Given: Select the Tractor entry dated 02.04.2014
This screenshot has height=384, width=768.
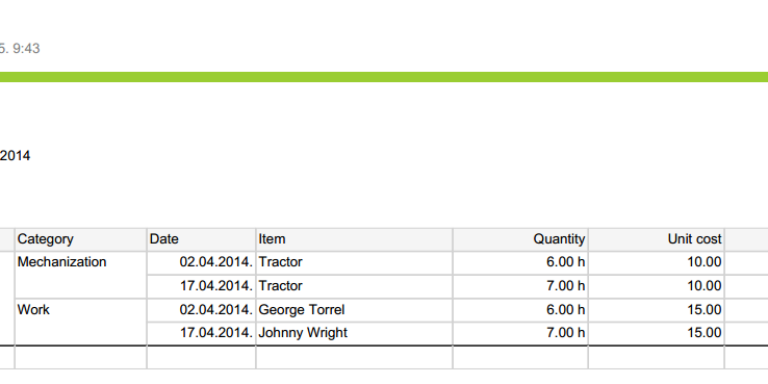Looking at the screenshot, I should coord(354,263).
